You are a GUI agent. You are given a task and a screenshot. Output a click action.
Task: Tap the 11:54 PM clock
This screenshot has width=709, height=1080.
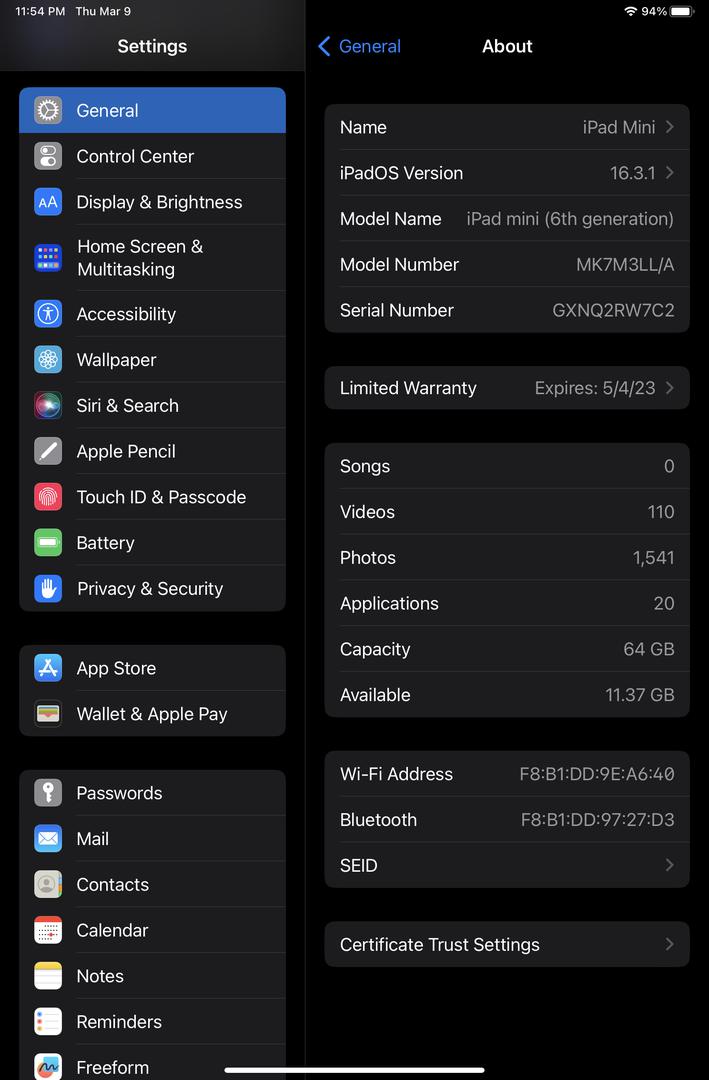coord(40,11)
